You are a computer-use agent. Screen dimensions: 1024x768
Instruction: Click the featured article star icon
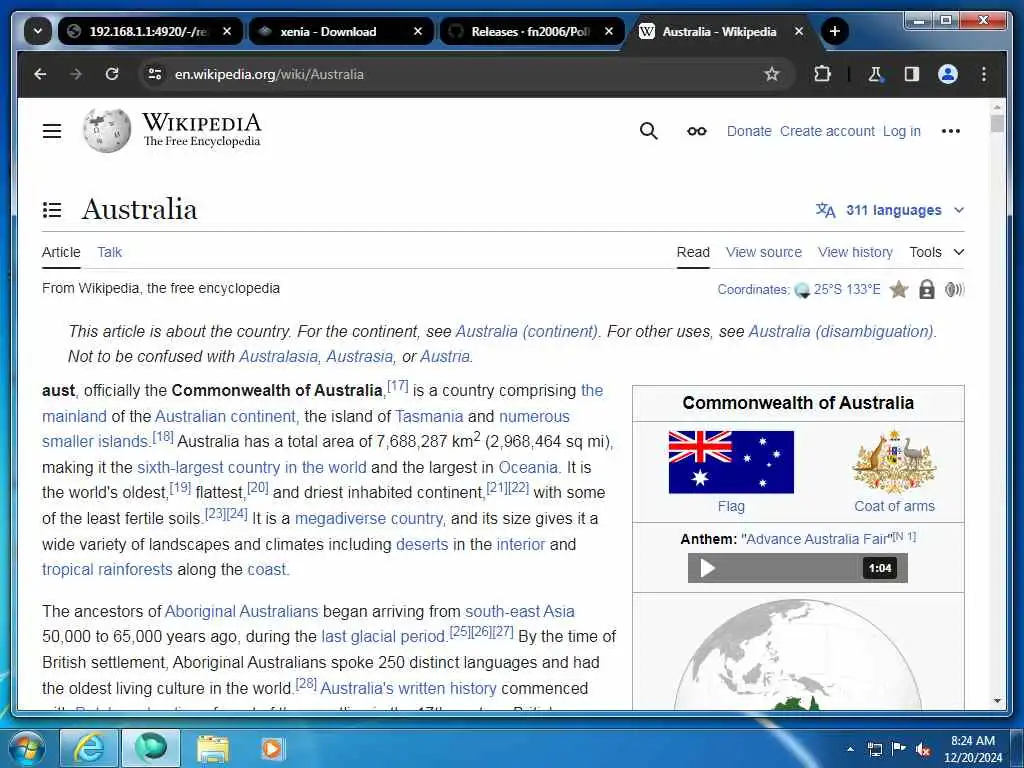899,289
